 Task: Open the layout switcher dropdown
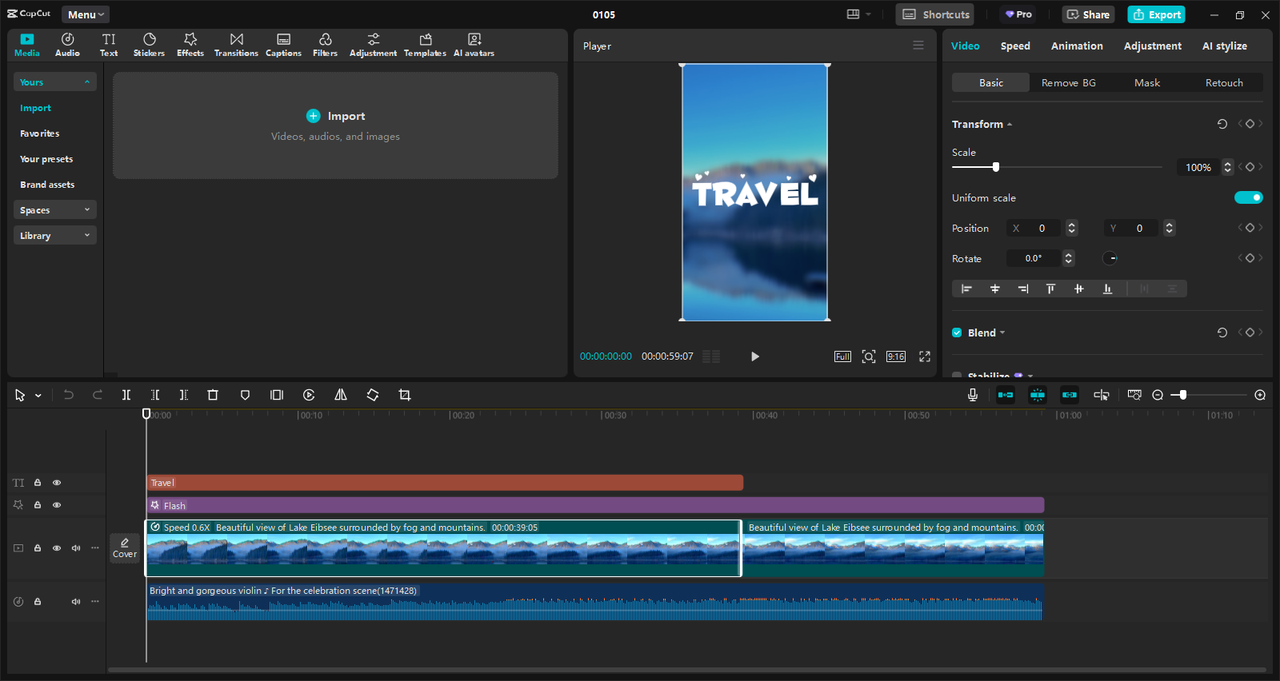[x=858, y=14]
